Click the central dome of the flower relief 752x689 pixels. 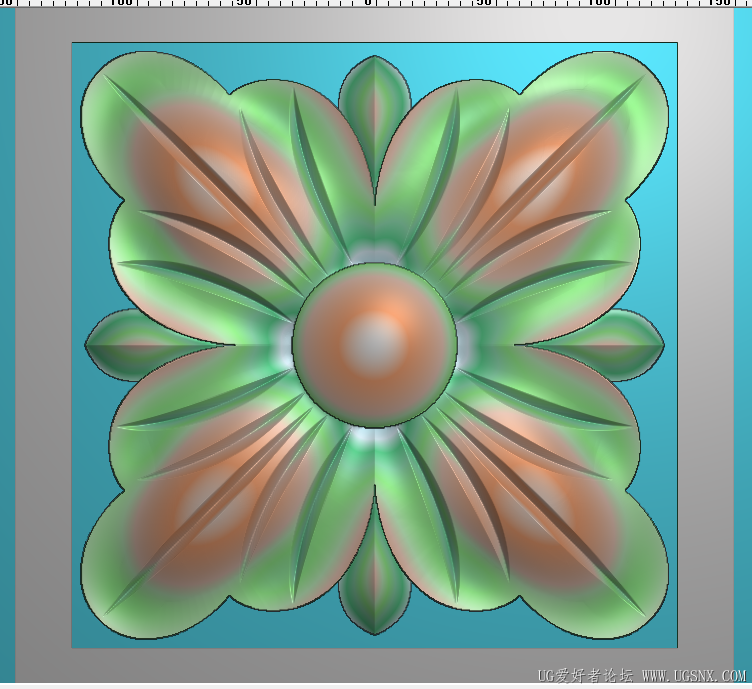(375, 345)
